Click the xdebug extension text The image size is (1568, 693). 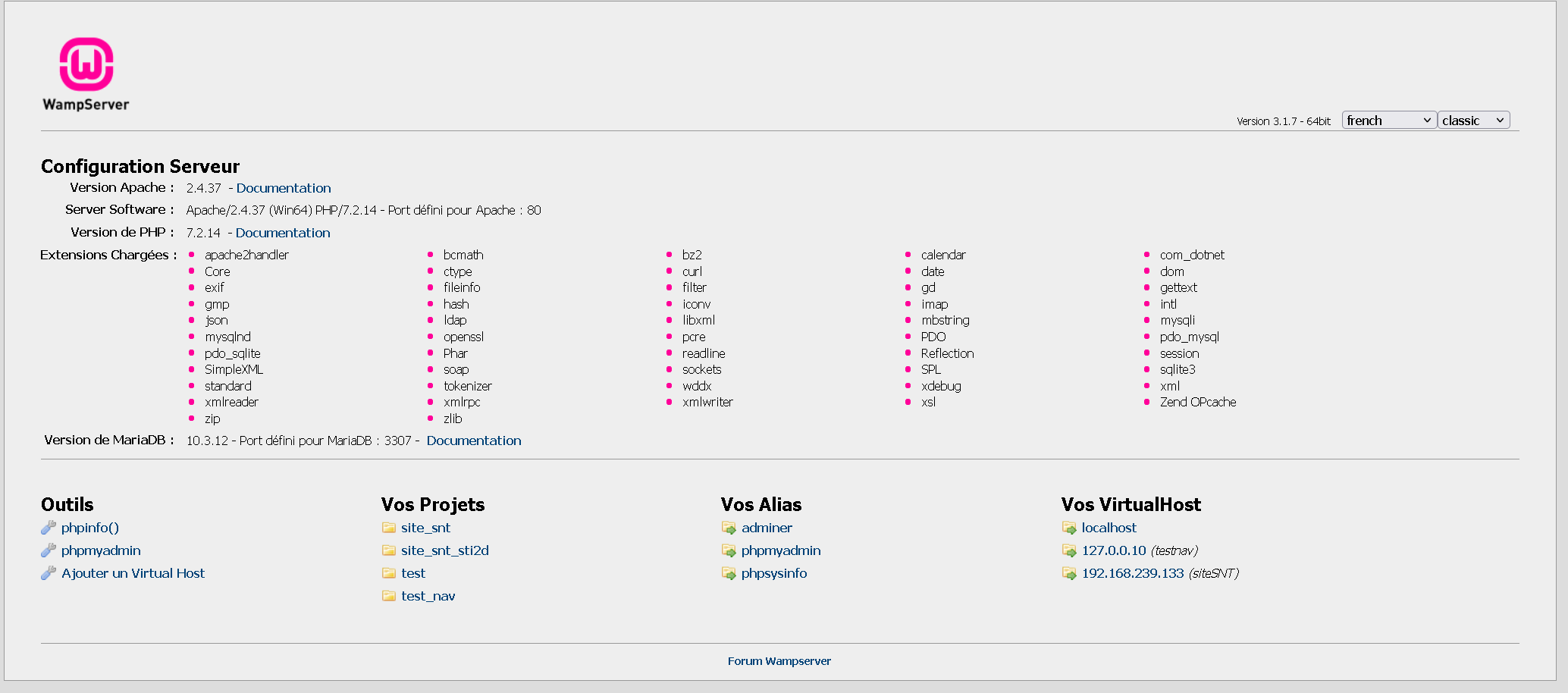(x=941, y=386)
